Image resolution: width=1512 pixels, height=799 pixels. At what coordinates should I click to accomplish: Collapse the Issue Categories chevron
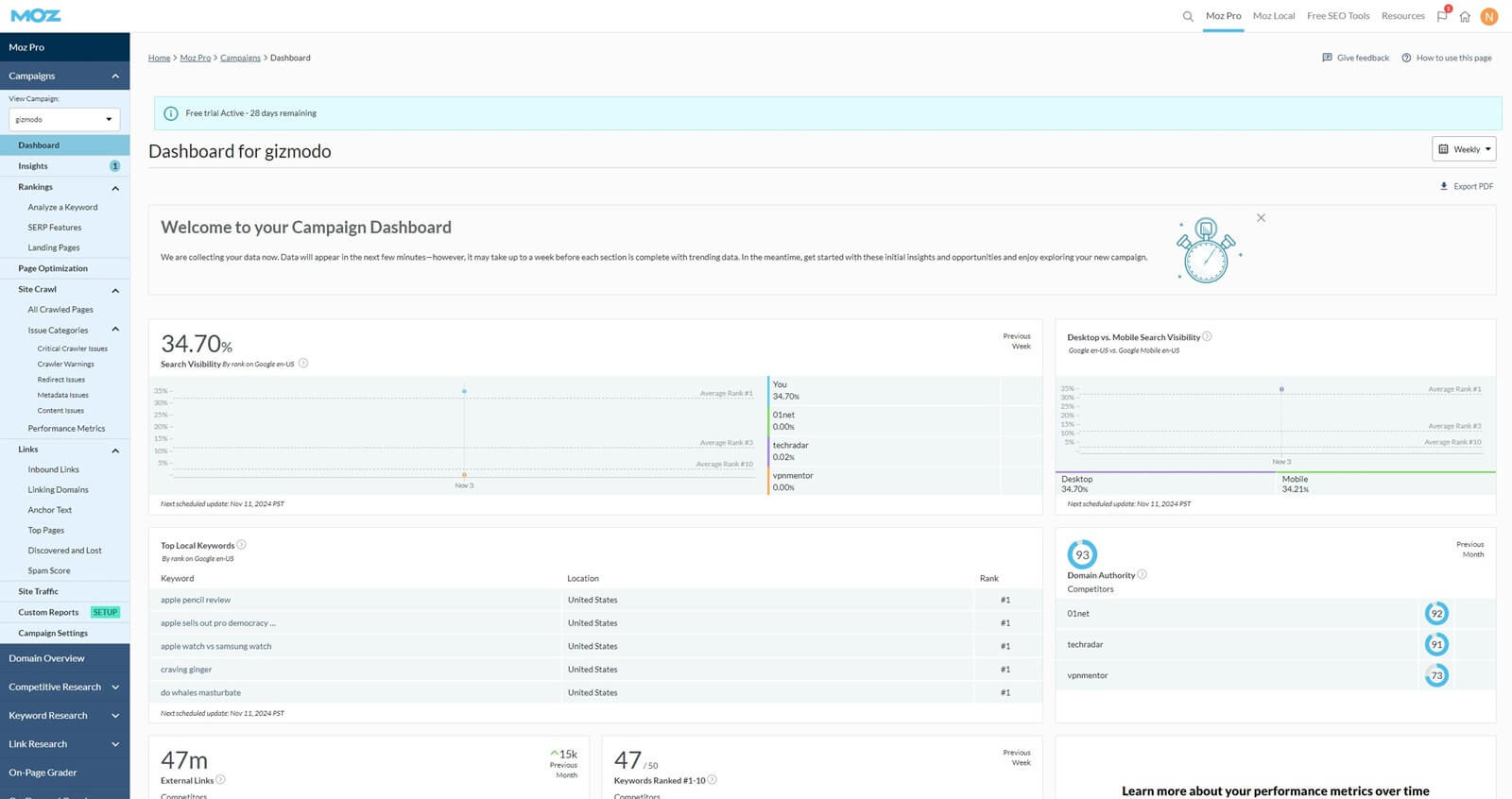[x=115, y=330]
